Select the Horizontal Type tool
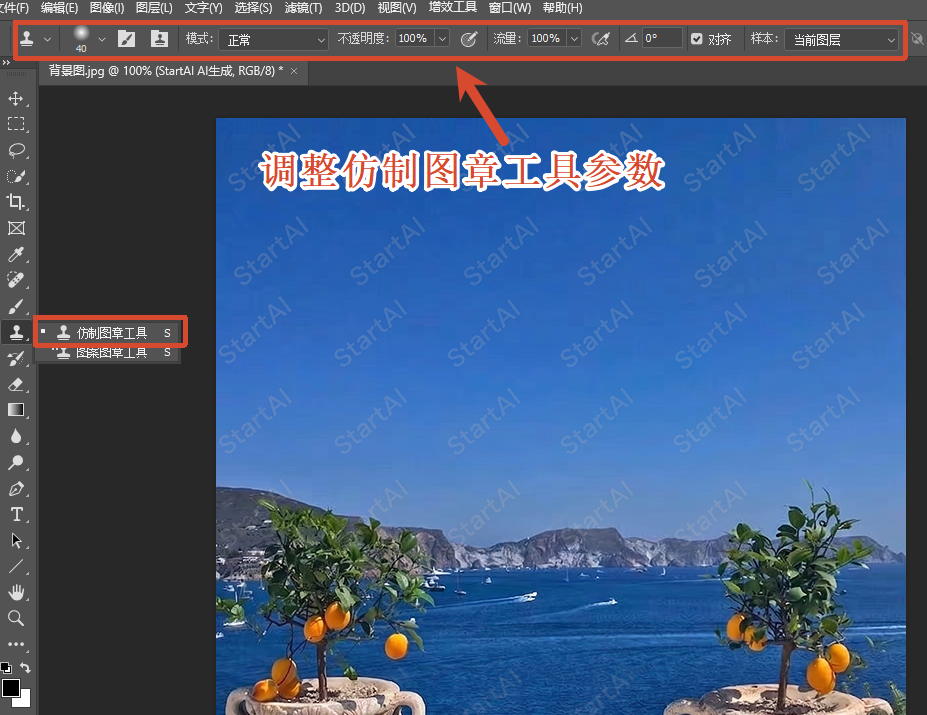 pyautogui.click(x=16, y=514)
